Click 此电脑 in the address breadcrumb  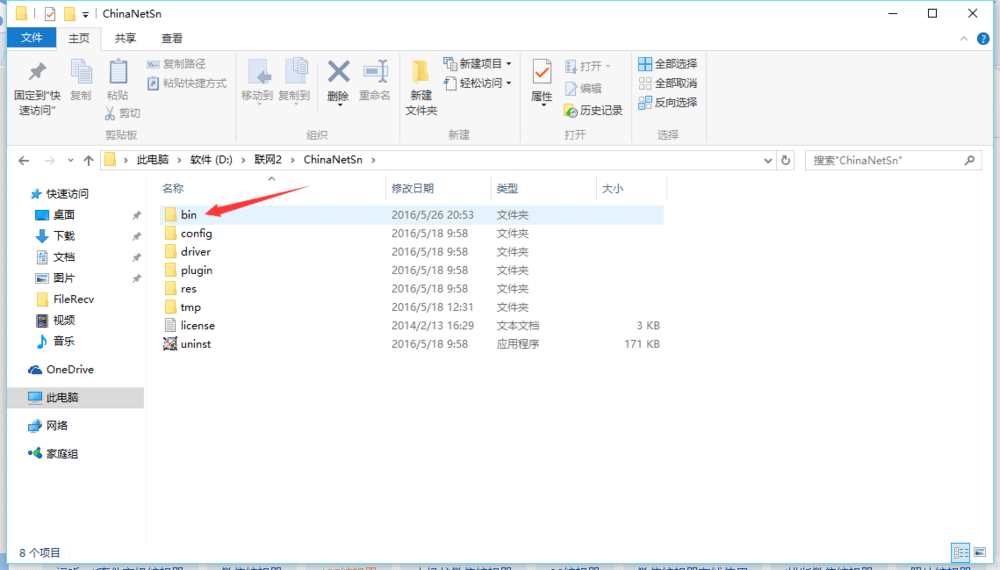click(x=152, y=160)
